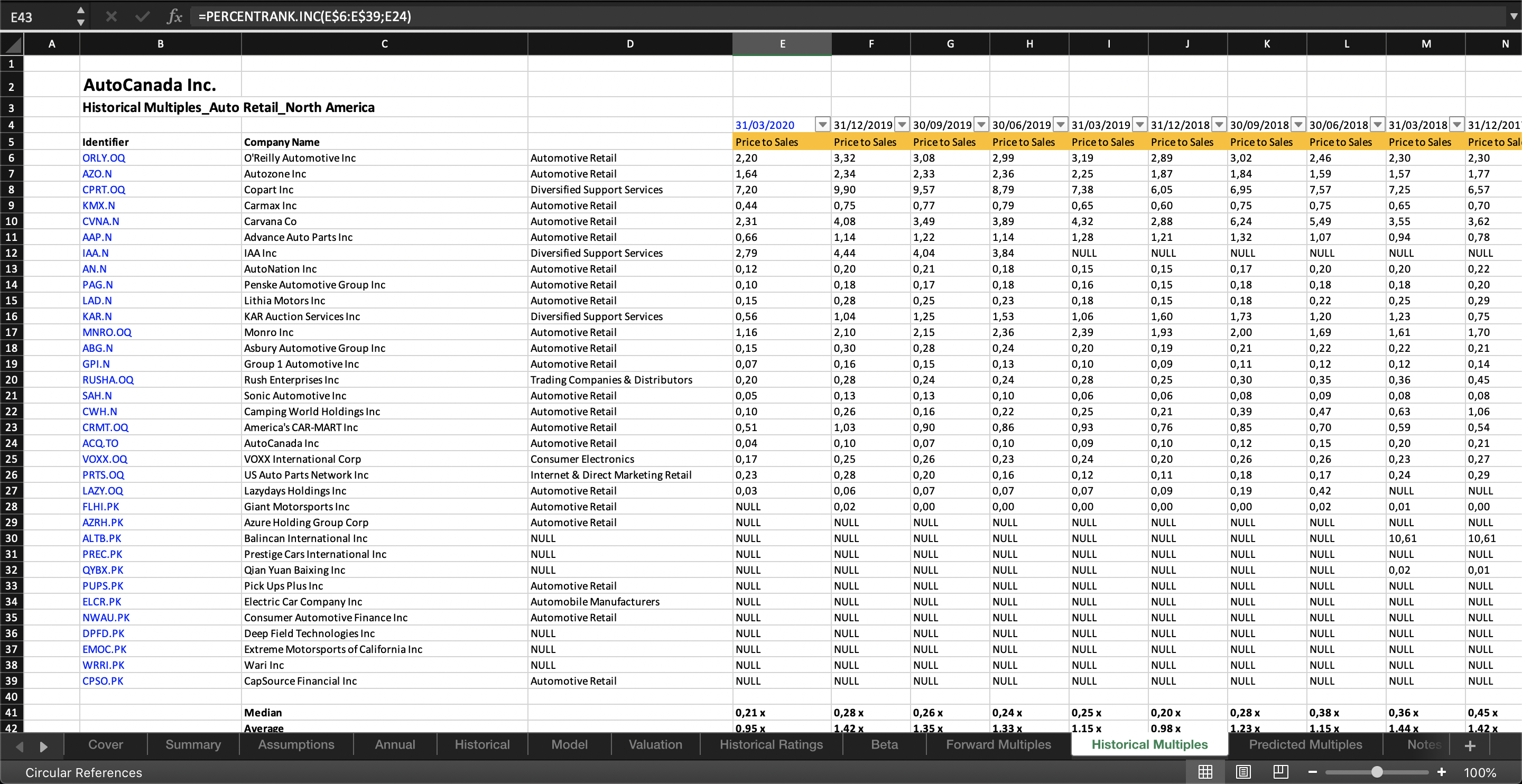Select the Median label cell
Image resolution: width=1522 pixels, height=784 pixels.
[385, 713]
